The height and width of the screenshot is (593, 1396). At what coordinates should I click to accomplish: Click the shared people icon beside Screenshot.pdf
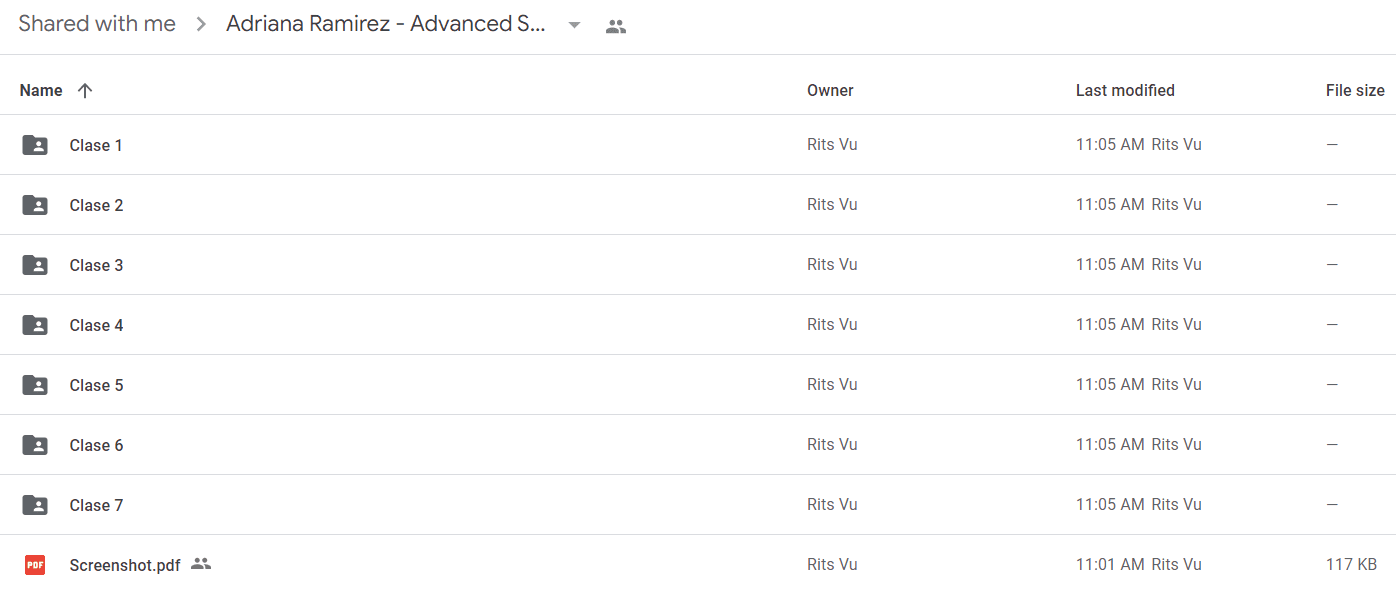[x=201, y=564]
